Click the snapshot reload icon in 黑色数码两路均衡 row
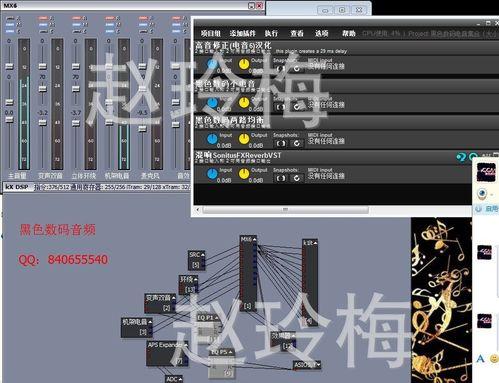499x383 pixels. pos(296,143)
